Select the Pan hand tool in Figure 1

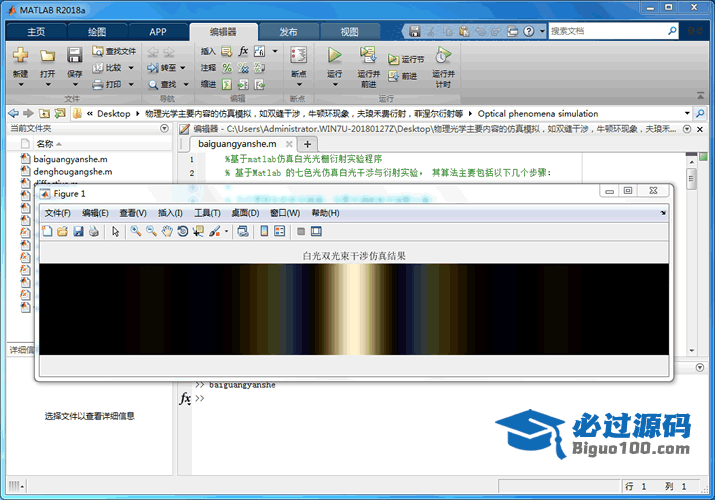click(167, 231)
